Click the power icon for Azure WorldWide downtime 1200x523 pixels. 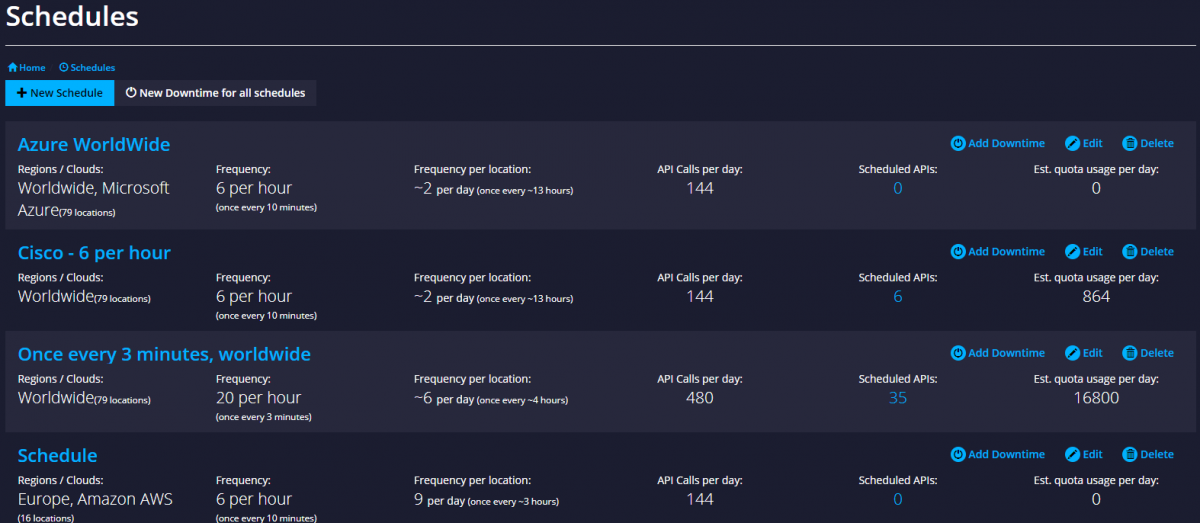coord(957,143)
